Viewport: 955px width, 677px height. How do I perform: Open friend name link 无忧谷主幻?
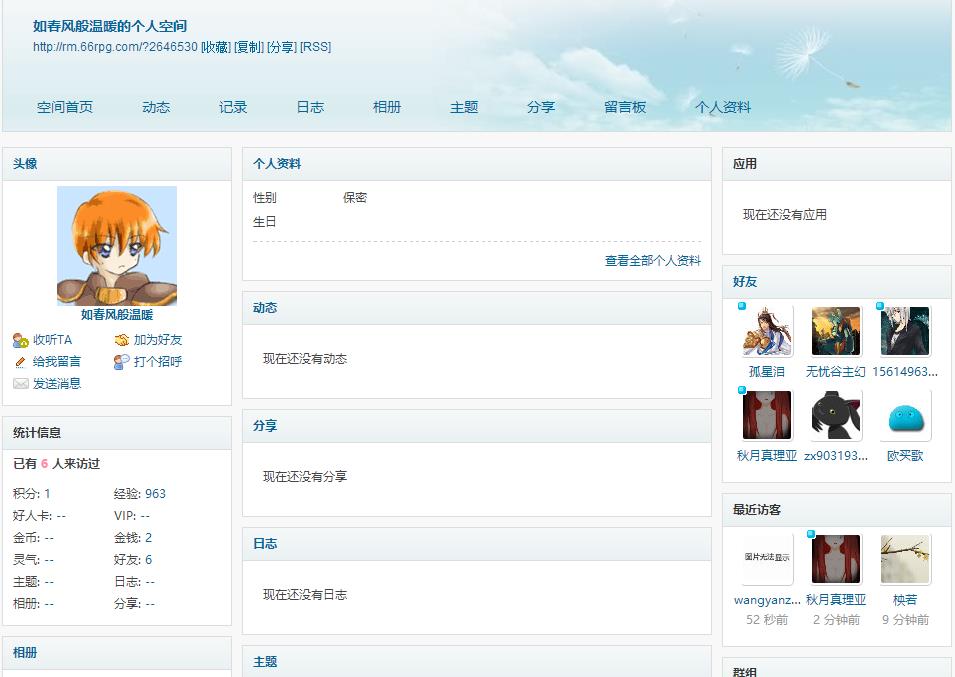pos(836,371)
